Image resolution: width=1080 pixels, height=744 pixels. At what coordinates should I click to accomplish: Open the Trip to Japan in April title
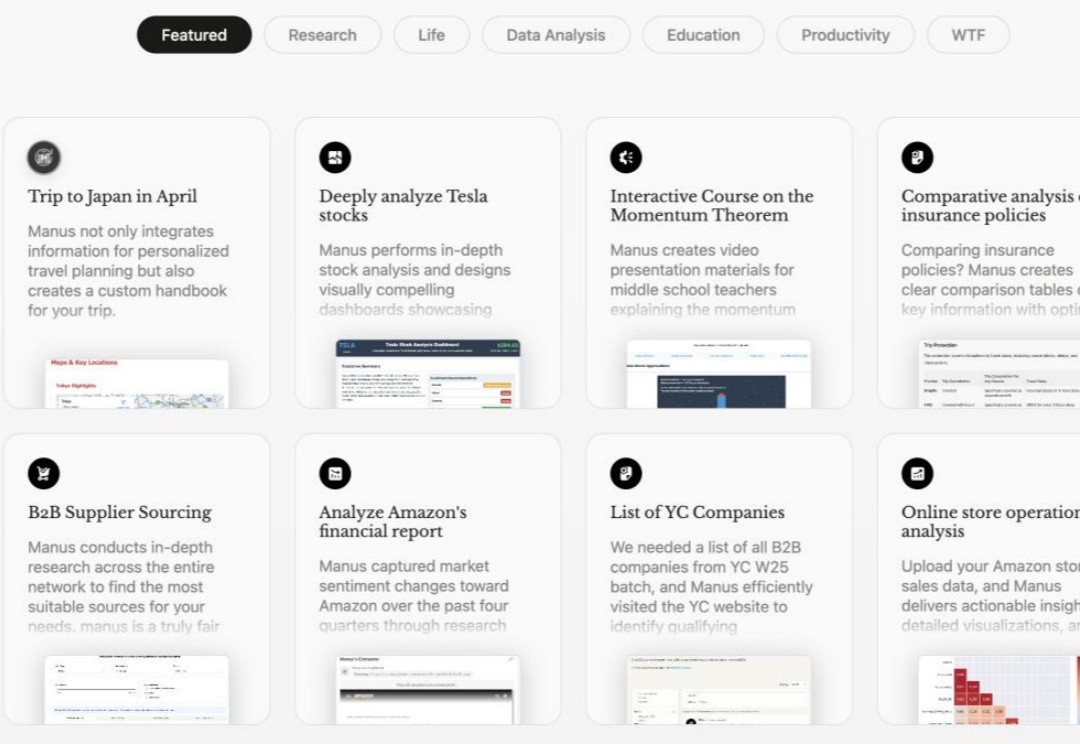point(112,196)
